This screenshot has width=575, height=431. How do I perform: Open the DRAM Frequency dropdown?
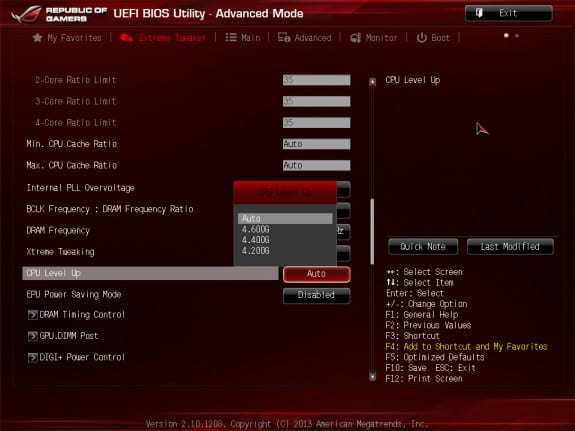[343, 232]
